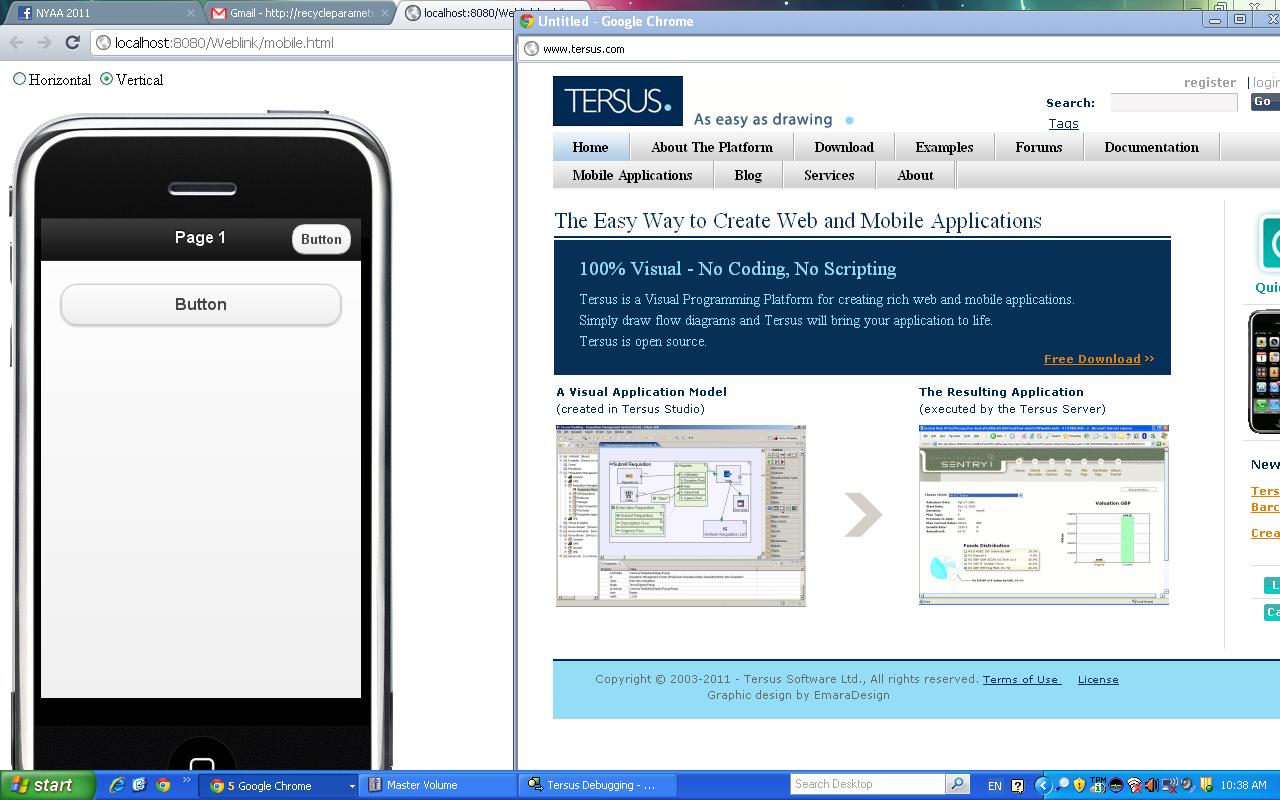Open the Download menu item

(x=843, y=147)
